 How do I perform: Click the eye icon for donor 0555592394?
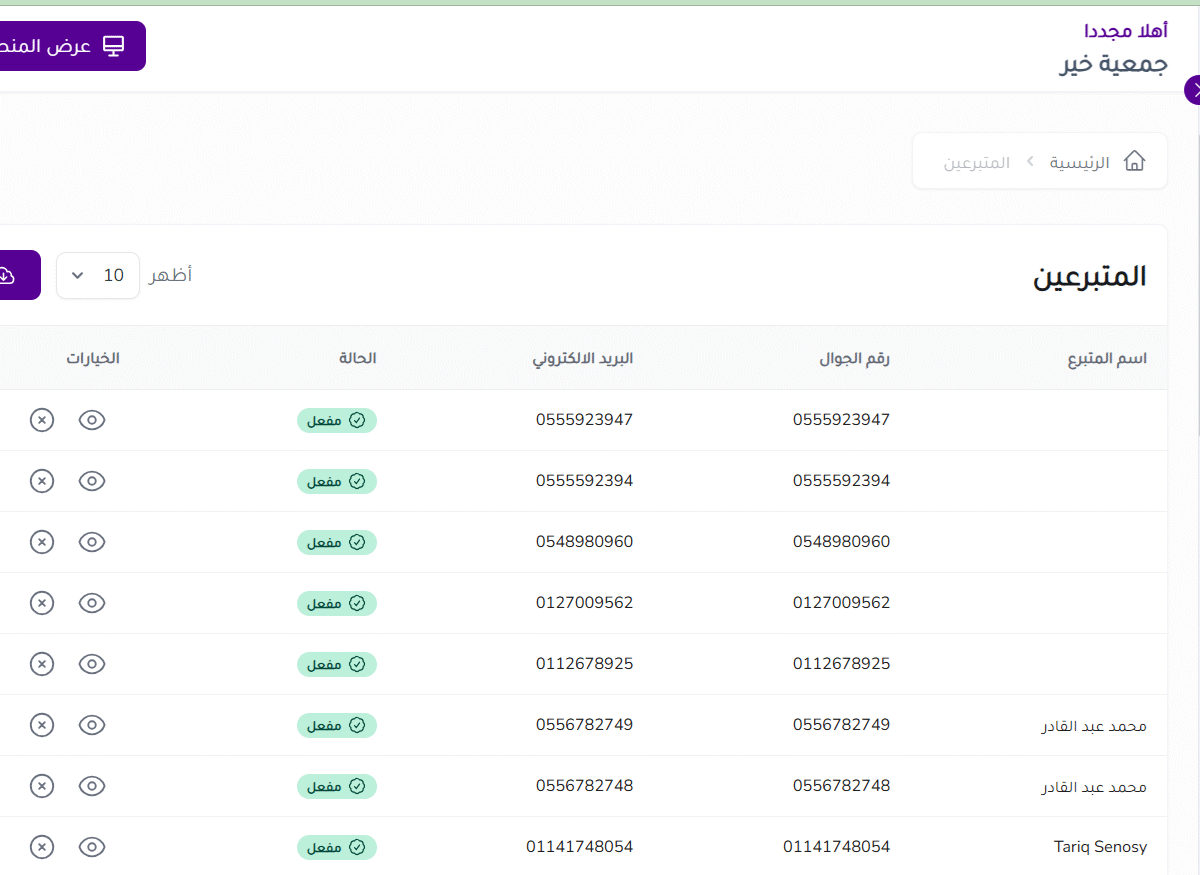(92, 481)
